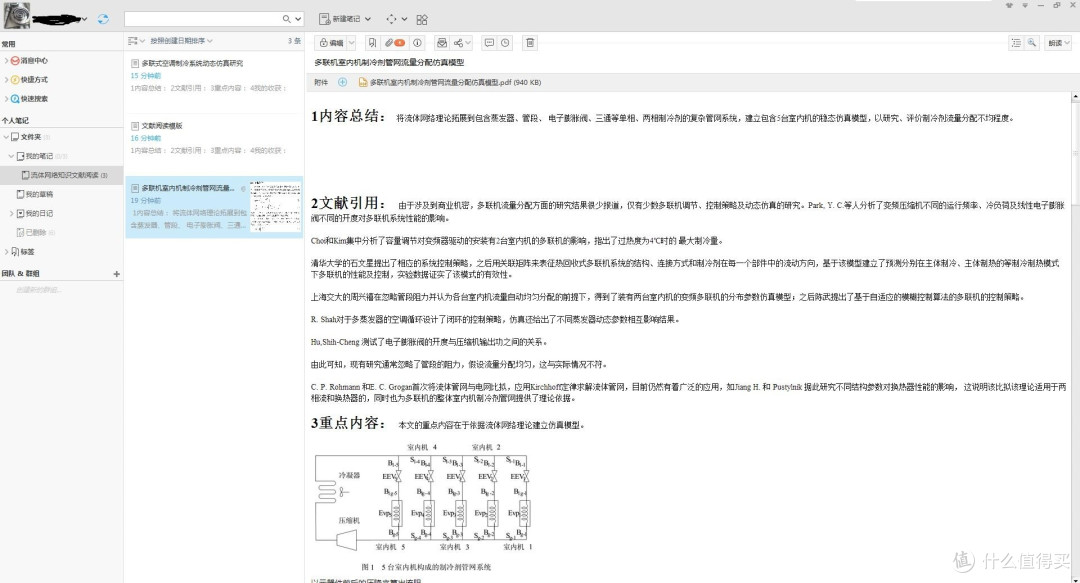The height and width of the screenshot is (583, 1080).
Task: Open the attached PDF file link
Action: pos(450,82)
